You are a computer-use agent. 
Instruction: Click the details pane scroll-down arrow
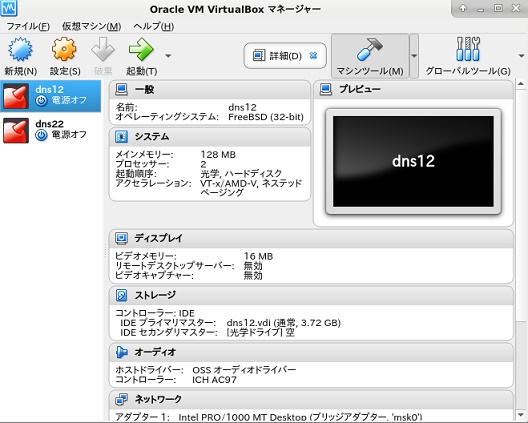[521, 414]
